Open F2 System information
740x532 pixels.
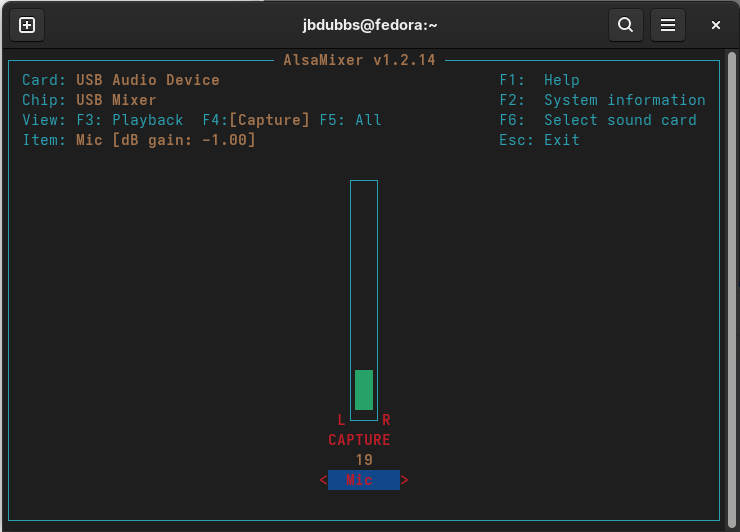point(602,100)
